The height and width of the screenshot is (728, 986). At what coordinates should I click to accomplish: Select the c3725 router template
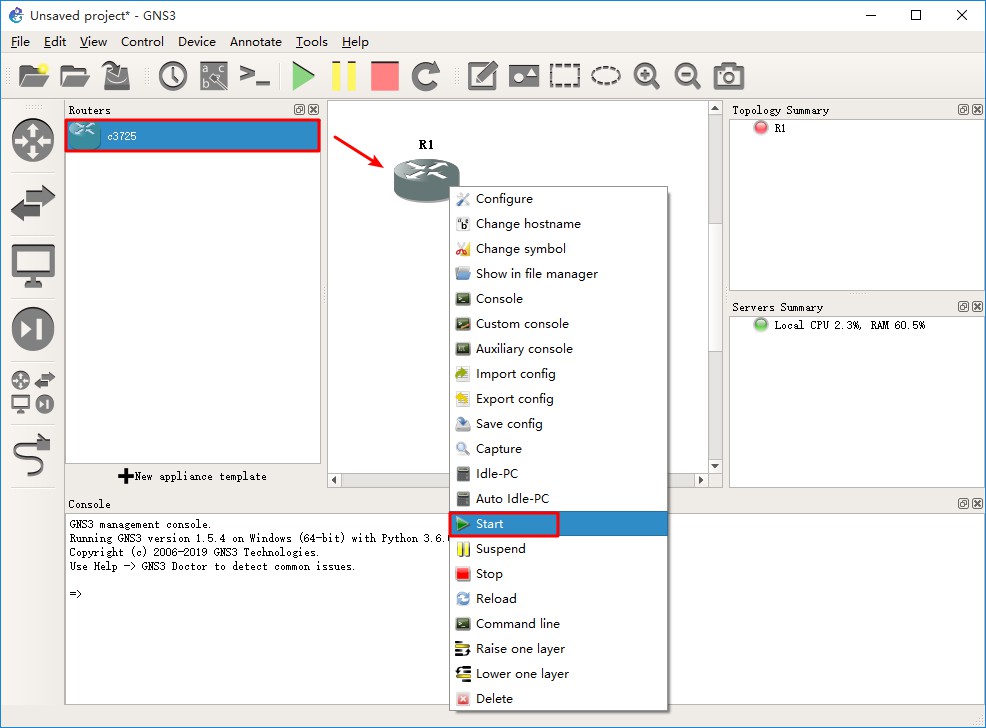(192, 136)
